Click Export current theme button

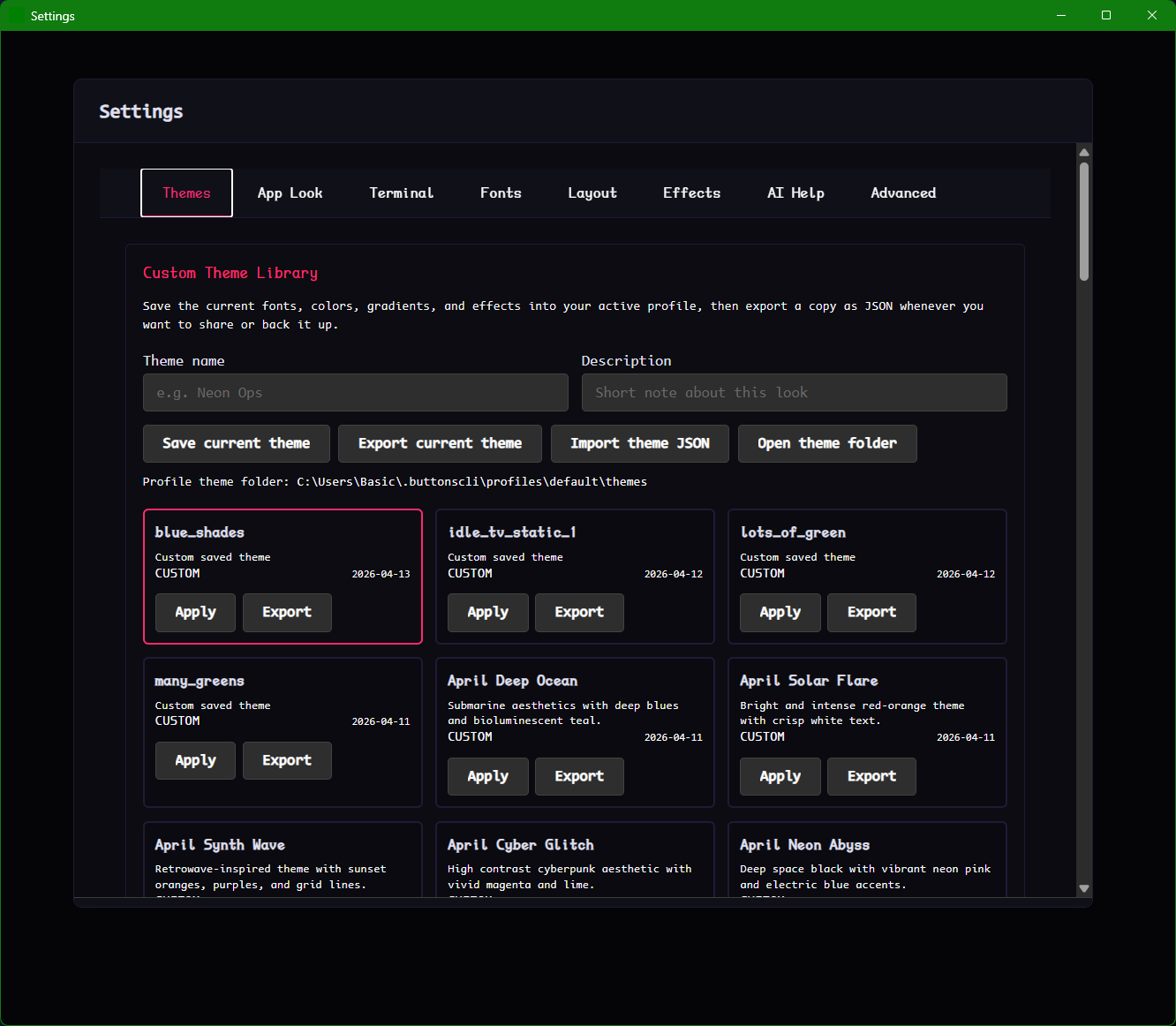[x=440, y=443]
